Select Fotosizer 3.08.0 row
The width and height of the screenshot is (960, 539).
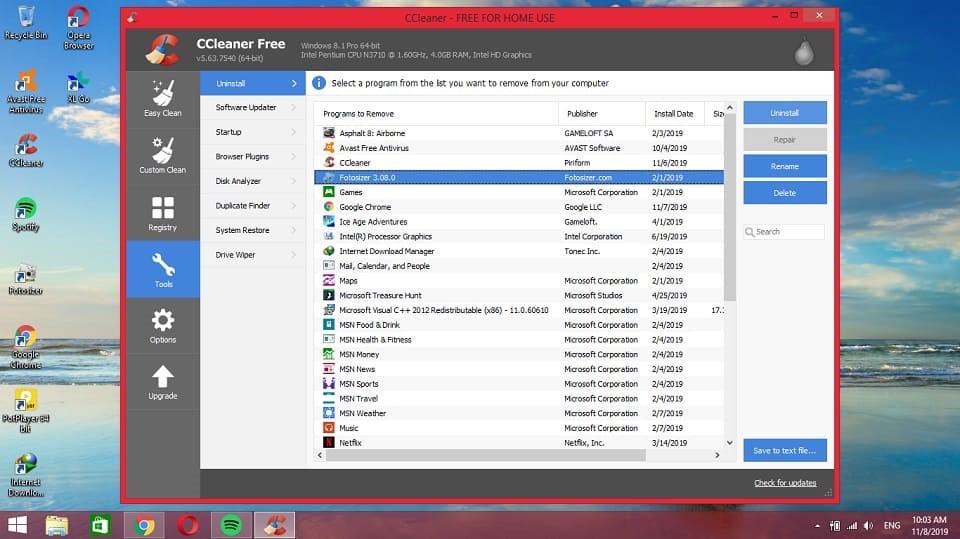pos(519,177)
